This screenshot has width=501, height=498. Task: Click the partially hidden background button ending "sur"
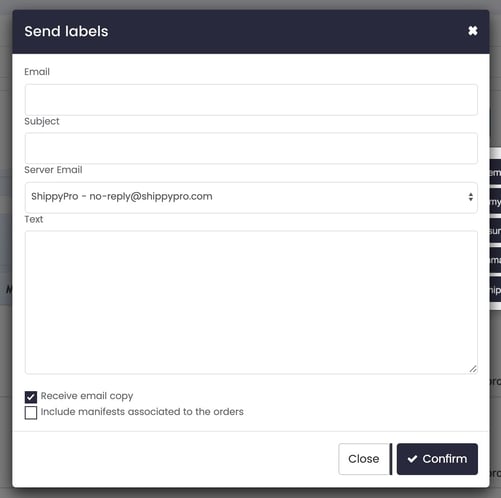495,231
